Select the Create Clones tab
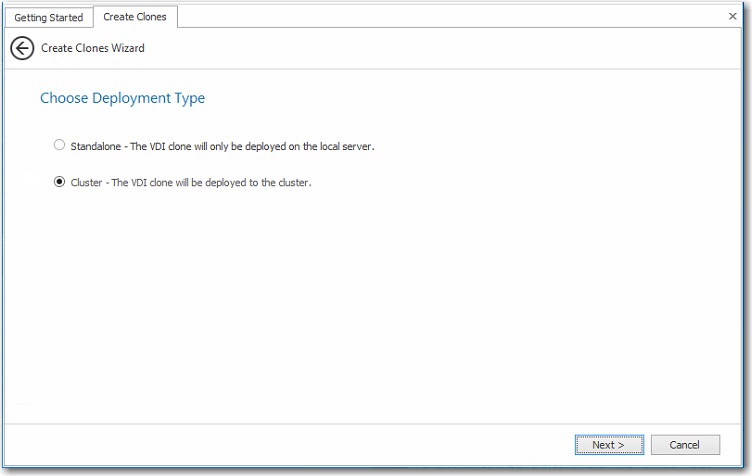 point(135,17)
